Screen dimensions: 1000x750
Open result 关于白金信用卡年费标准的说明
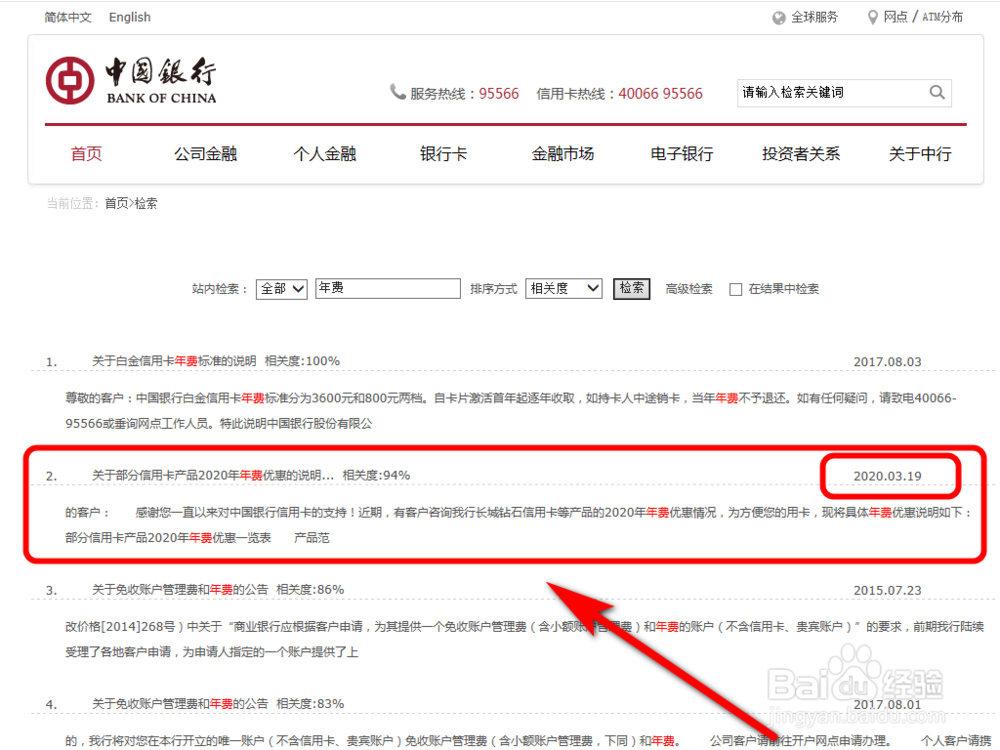[174, 361]
